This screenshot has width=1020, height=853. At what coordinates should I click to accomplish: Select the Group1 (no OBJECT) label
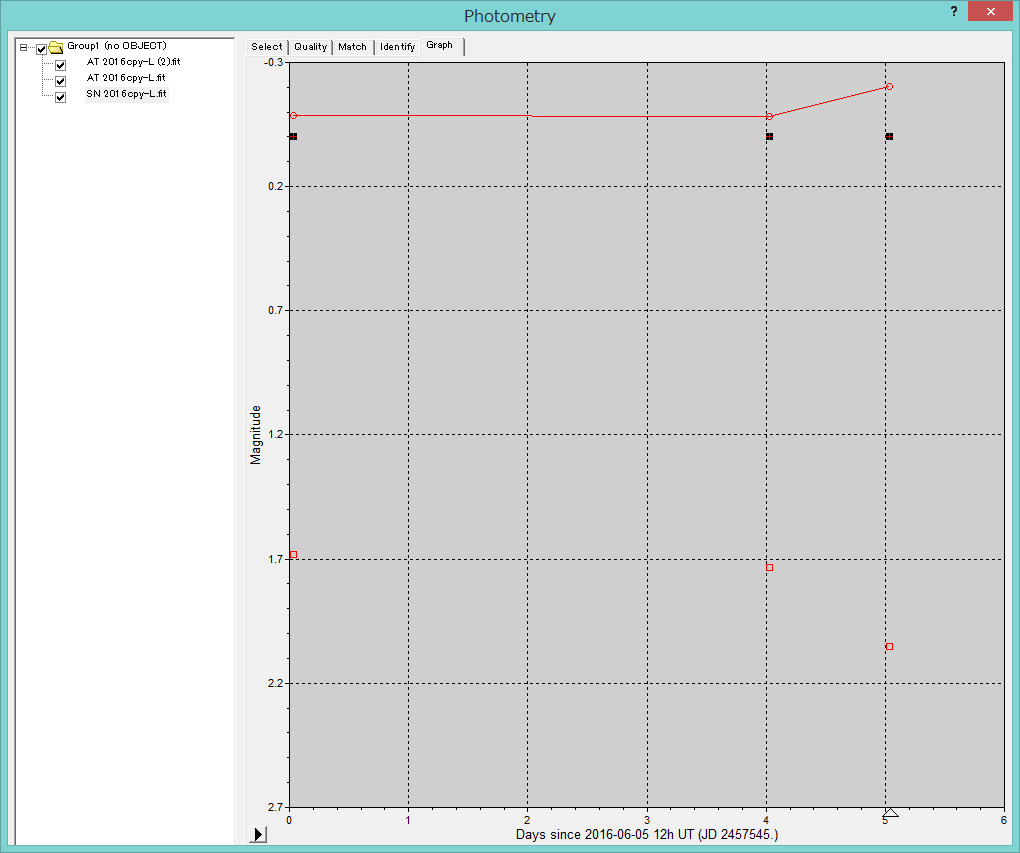tap(117, 46)
